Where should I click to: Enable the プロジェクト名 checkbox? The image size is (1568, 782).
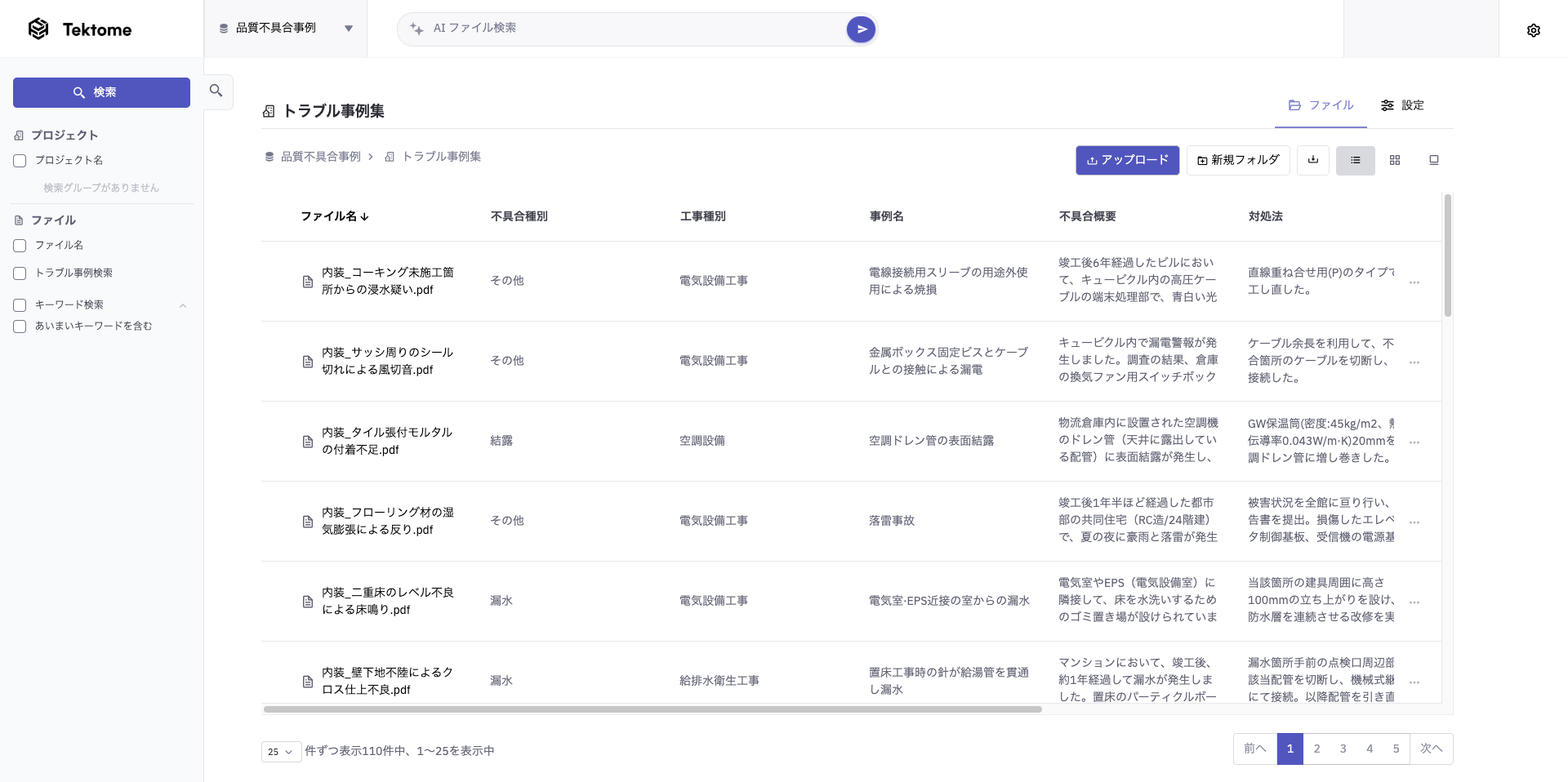(x=20, y=161)
